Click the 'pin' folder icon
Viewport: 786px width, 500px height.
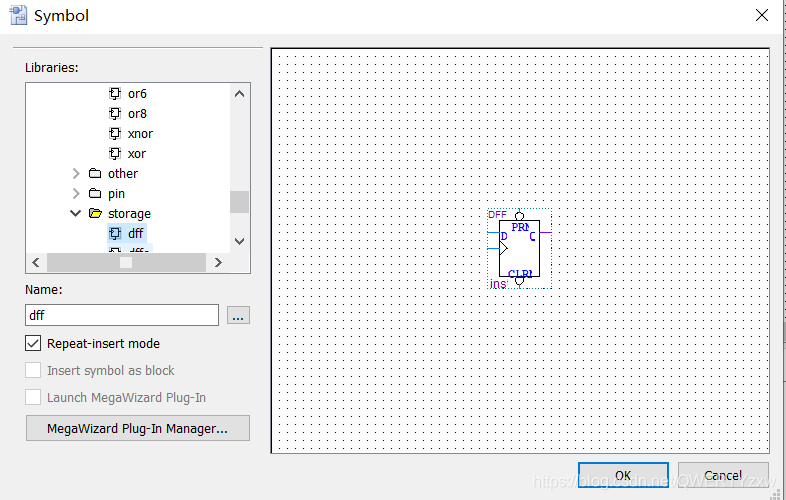tap(95, 194)
